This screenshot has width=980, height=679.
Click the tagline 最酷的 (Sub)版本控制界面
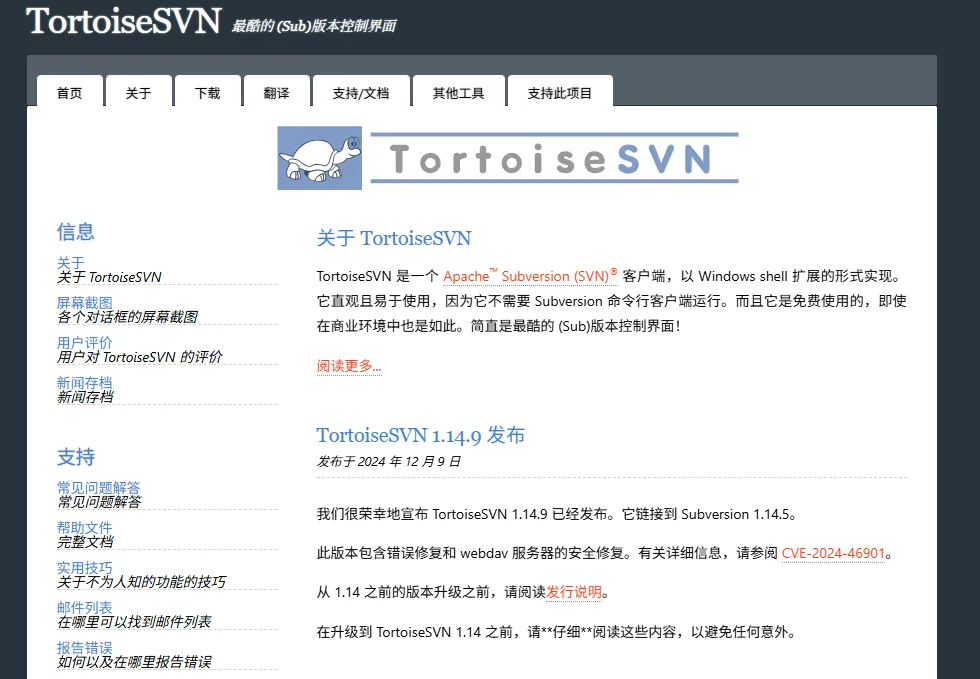click(x=314, y=26)
